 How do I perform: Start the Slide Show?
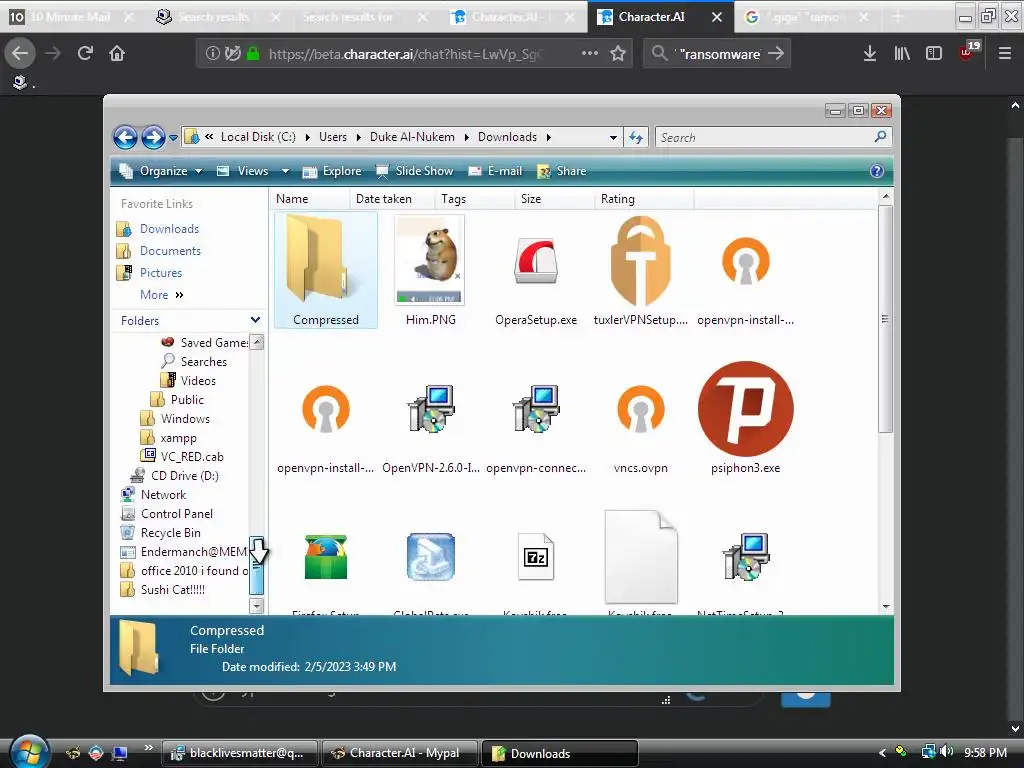pos(415,171)
